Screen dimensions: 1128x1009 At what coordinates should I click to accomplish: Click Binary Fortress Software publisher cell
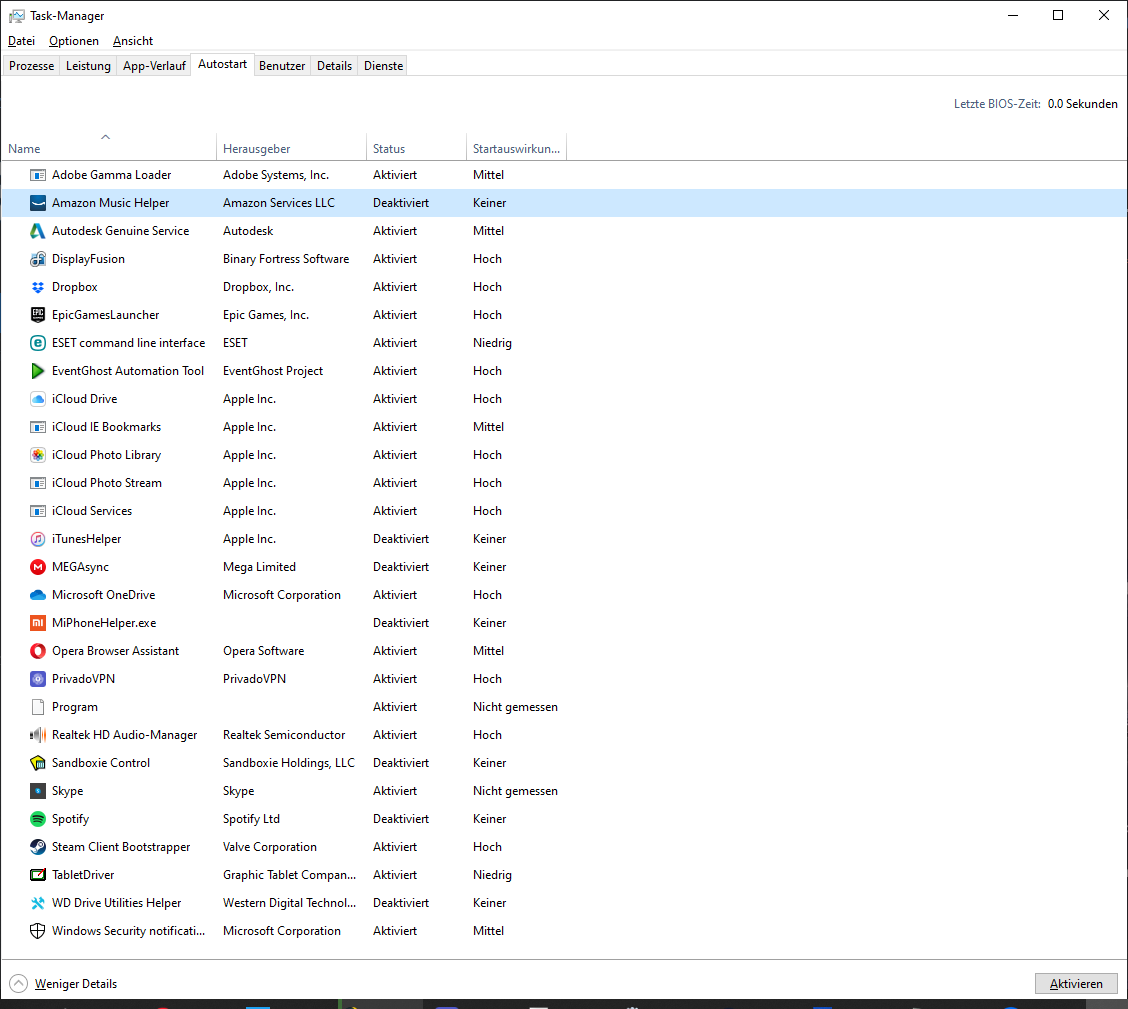(286, 259)
